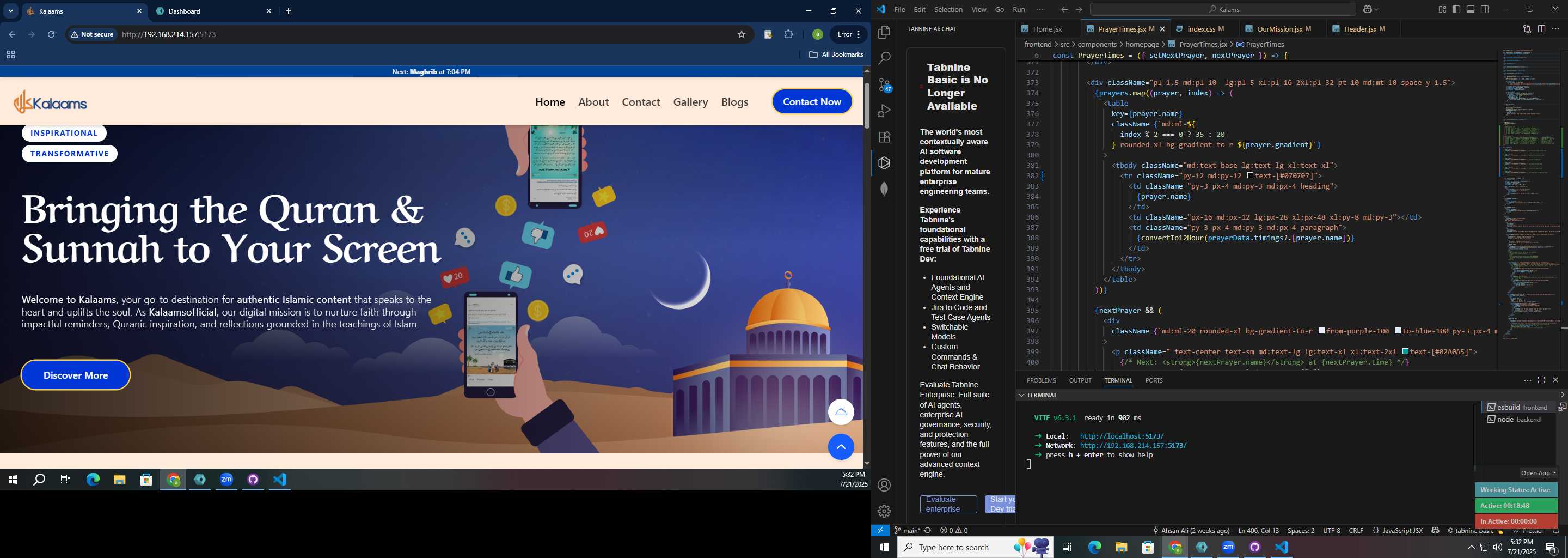1568x558 pixels.
Task: Open the Accounts icon in activity bar
Action: coord(884,485)
